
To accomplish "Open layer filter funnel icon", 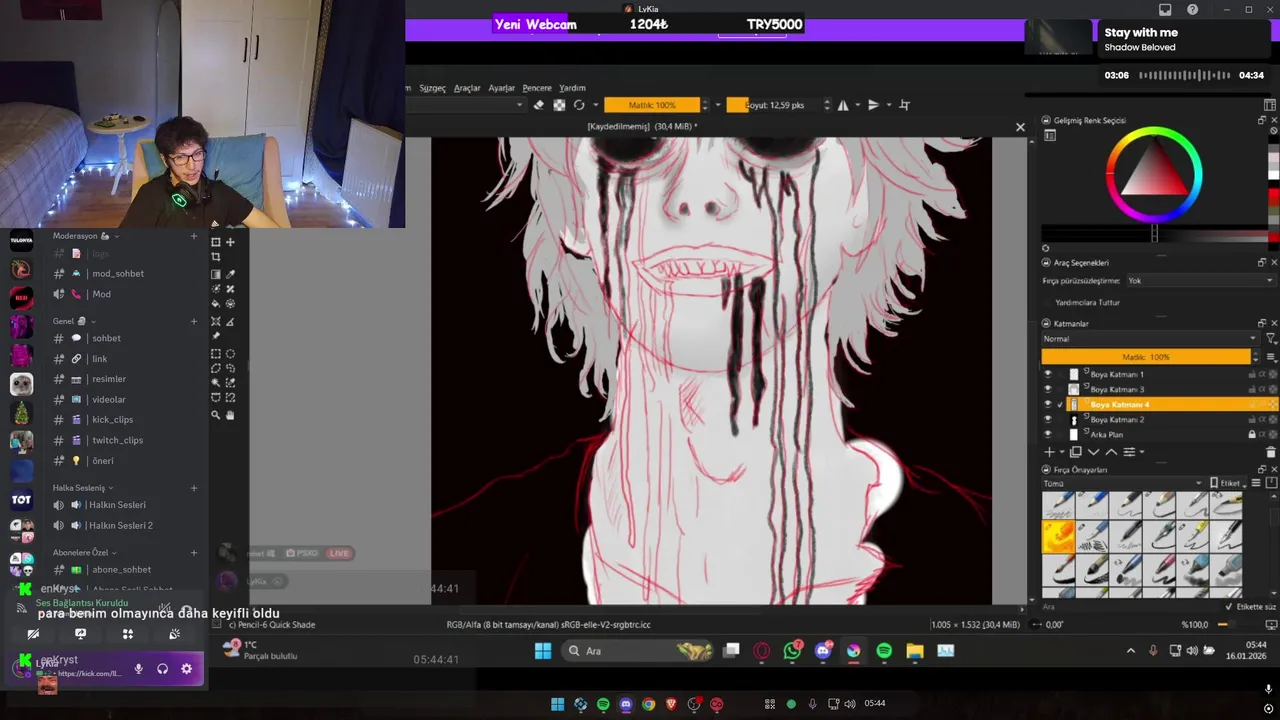I will coord(1271,339).
